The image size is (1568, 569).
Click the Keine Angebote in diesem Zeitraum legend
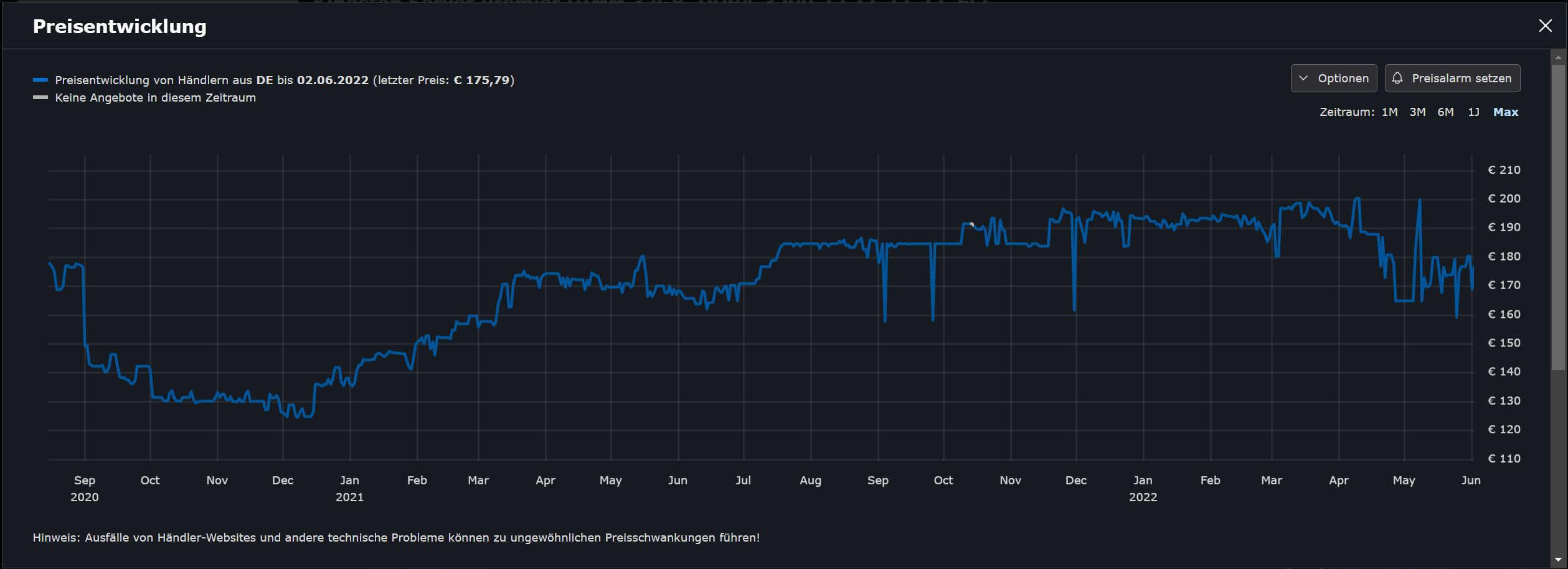point(155,98)
